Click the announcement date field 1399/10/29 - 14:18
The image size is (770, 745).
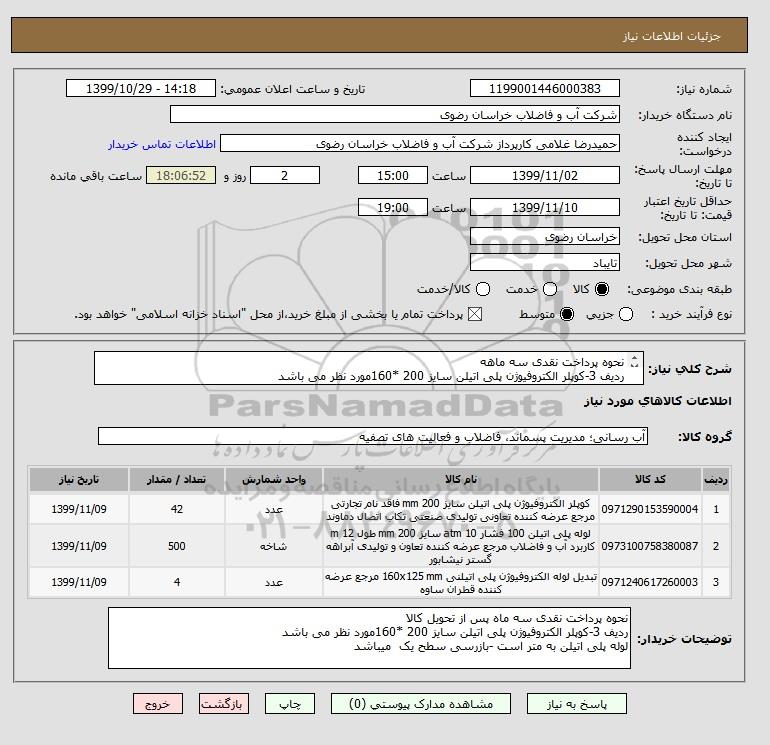coord(141,88)
